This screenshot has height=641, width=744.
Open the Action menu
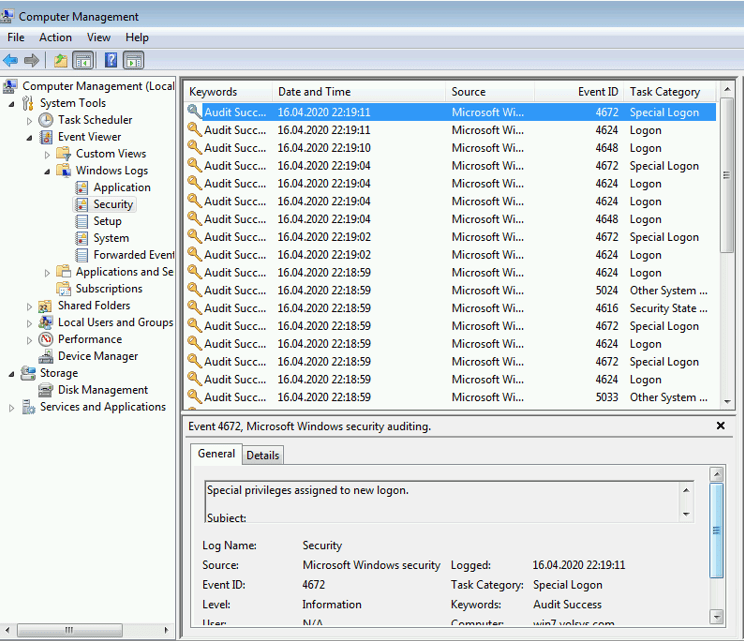[55, 37]
